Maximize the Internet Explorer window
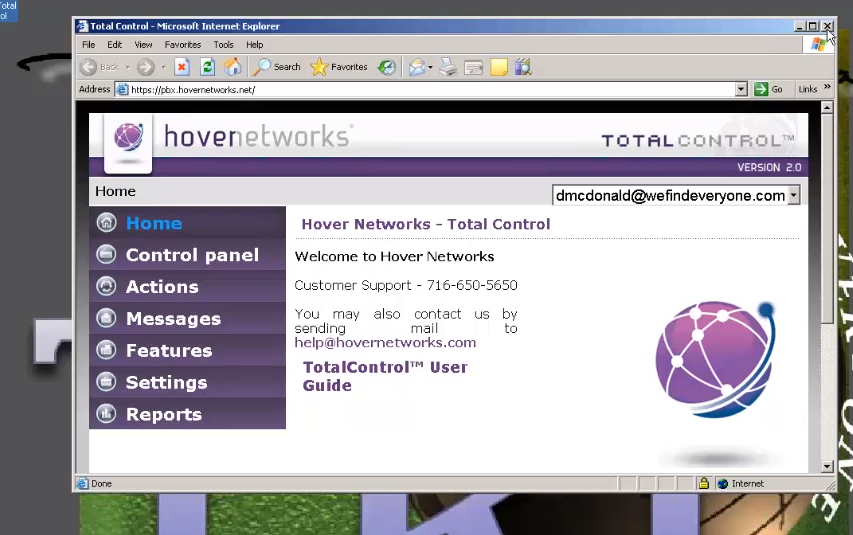853x535 pixels. tap(813, 26)
